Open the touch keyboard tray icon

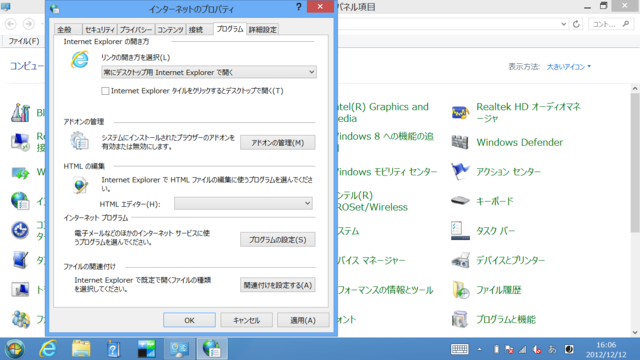pos(460,349)
